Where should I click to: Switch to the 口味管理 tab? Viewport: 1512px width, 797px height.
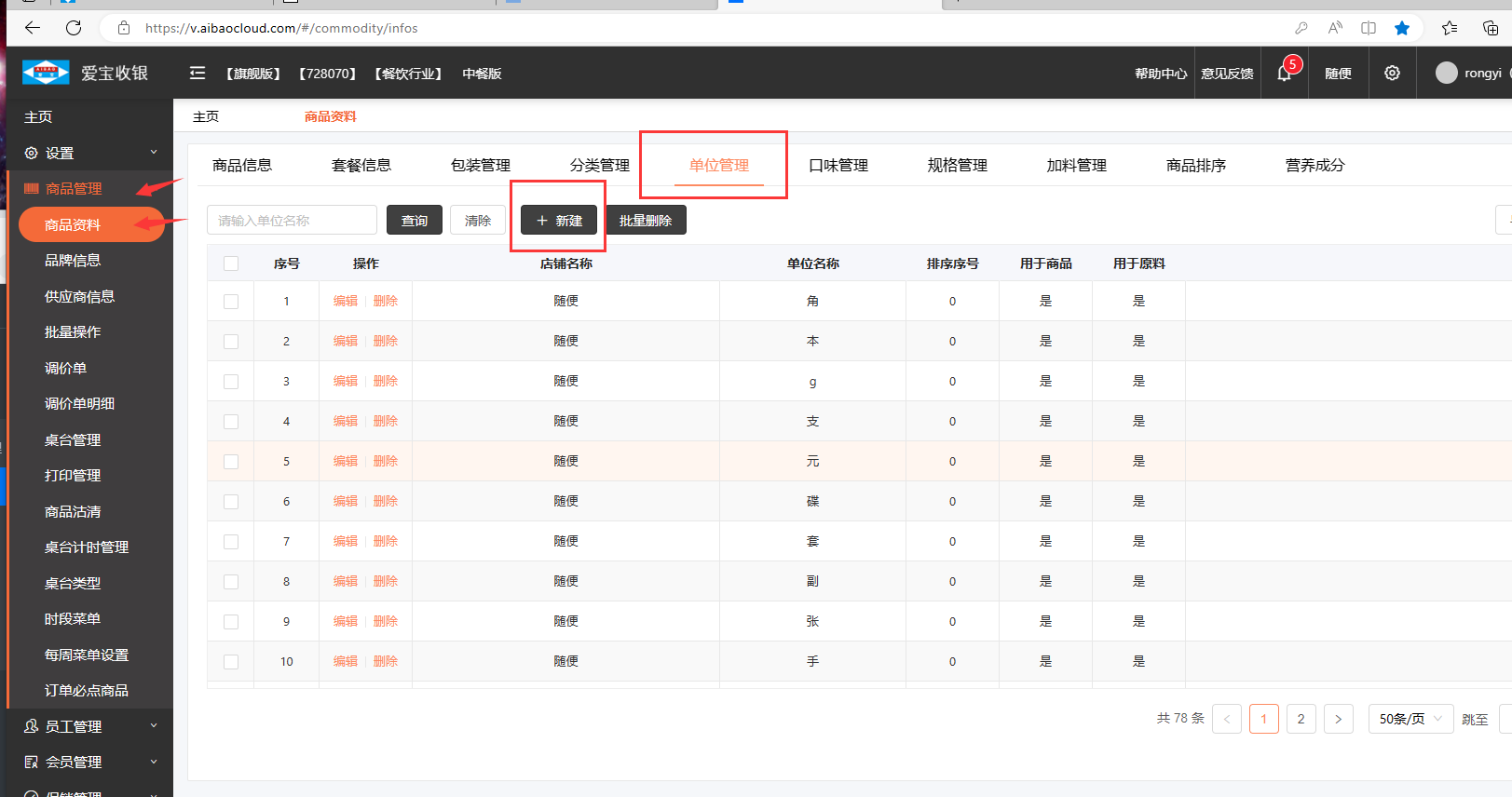[x=838, y=166]
